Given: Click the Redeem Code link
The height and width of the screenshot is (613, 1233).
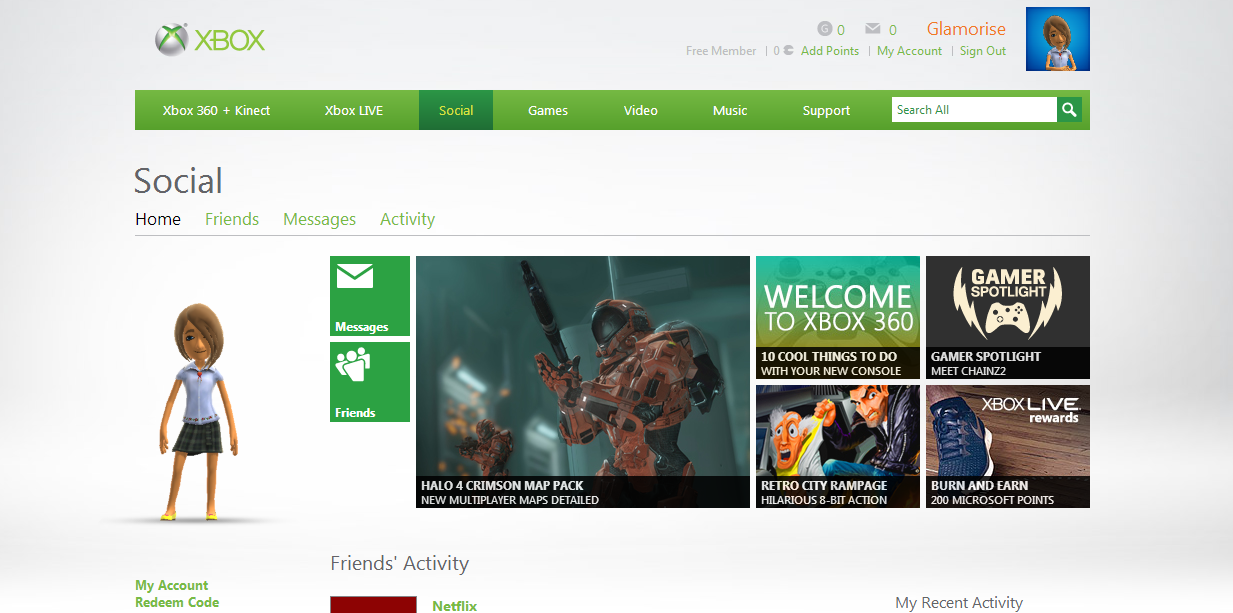Looking at the screenshot, I should 177,602.
